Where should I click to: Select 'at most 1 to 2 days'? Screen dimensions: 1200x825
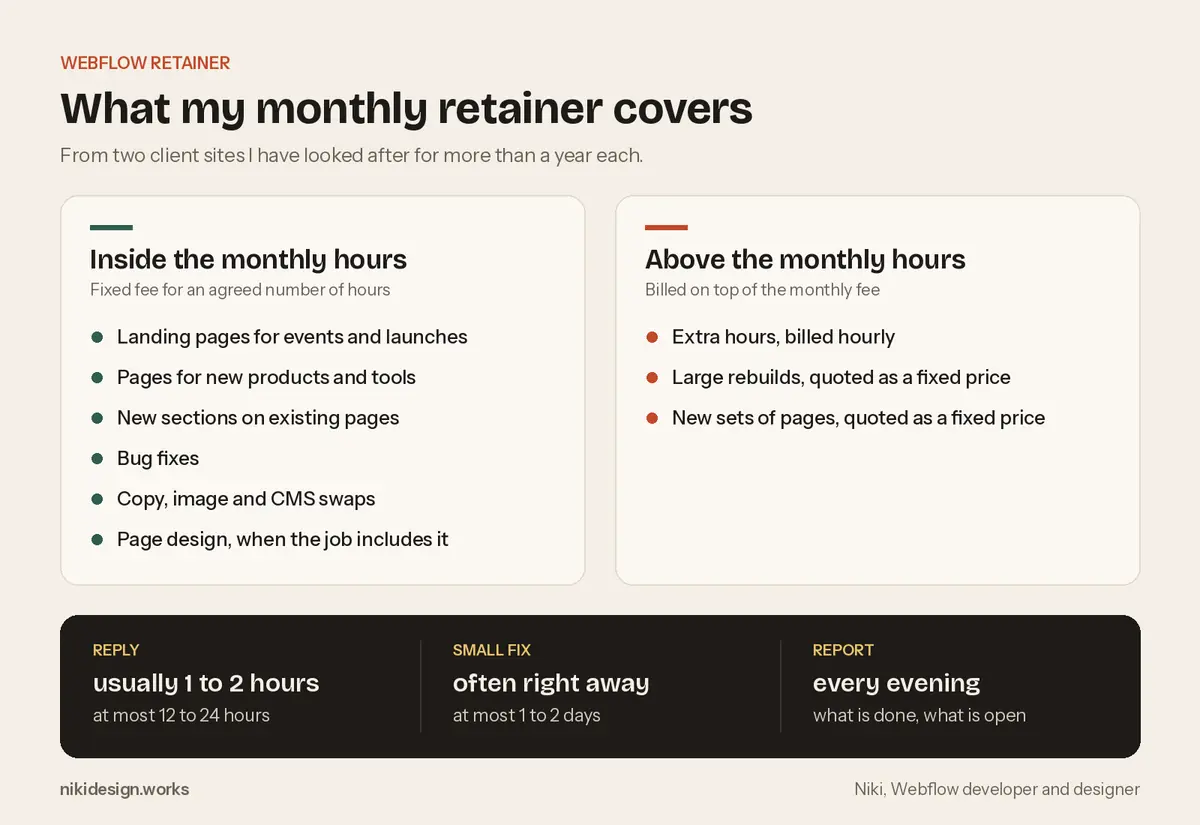527,715
